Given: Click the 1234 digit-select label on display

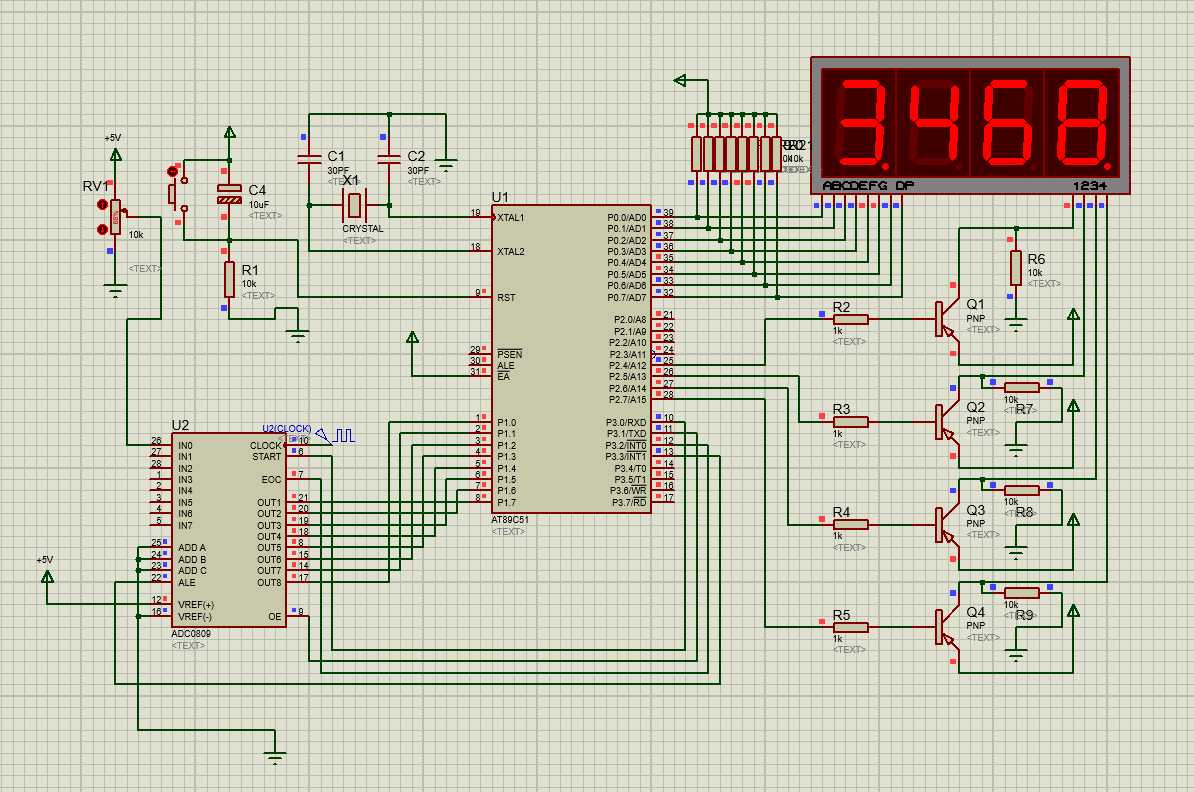Looking at the screenshot, I should 1090,186.
